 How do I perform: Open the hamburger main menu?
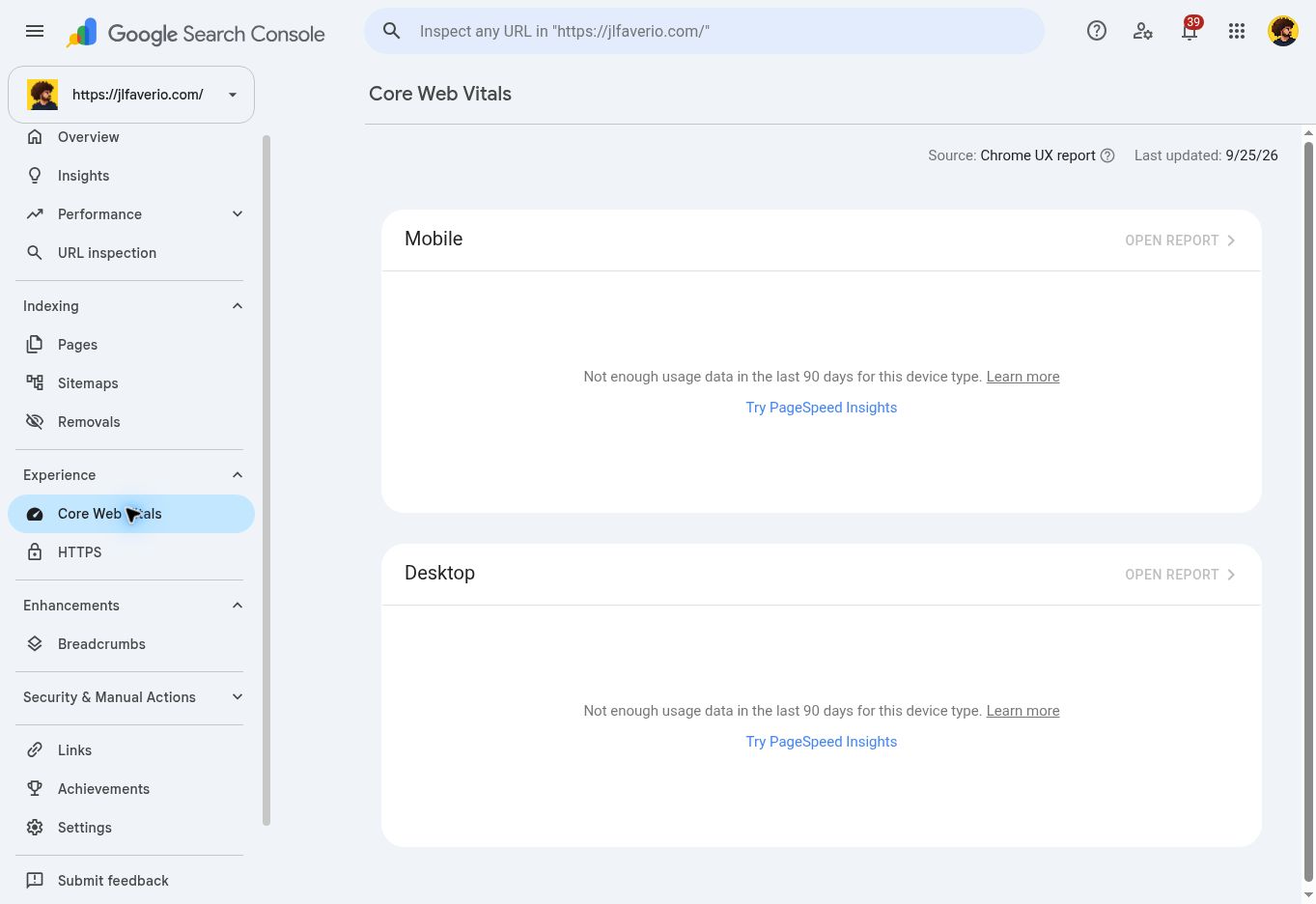(35, 31)
